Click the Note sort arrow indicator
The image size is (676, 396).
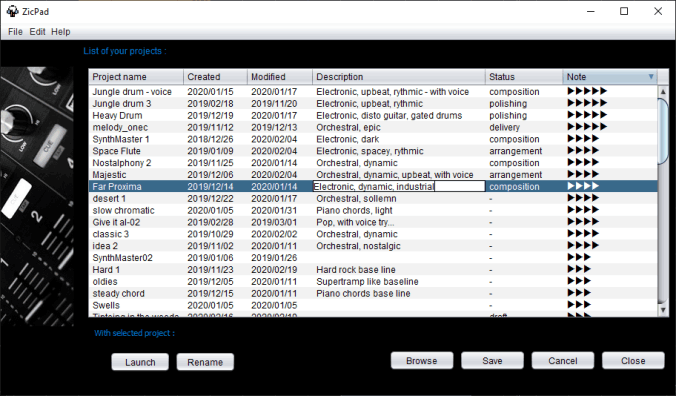click(x=651, y=77)
